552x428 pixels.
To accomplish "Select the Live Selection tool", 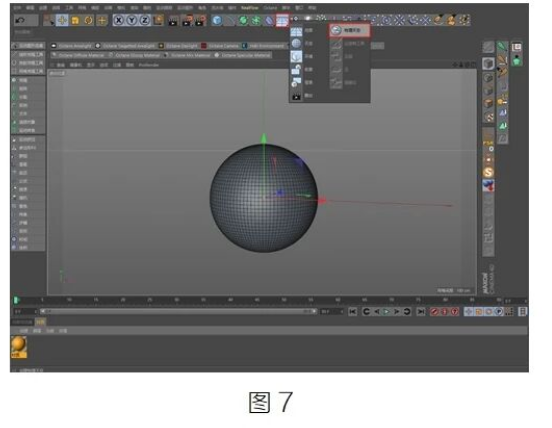I will 49,20.
